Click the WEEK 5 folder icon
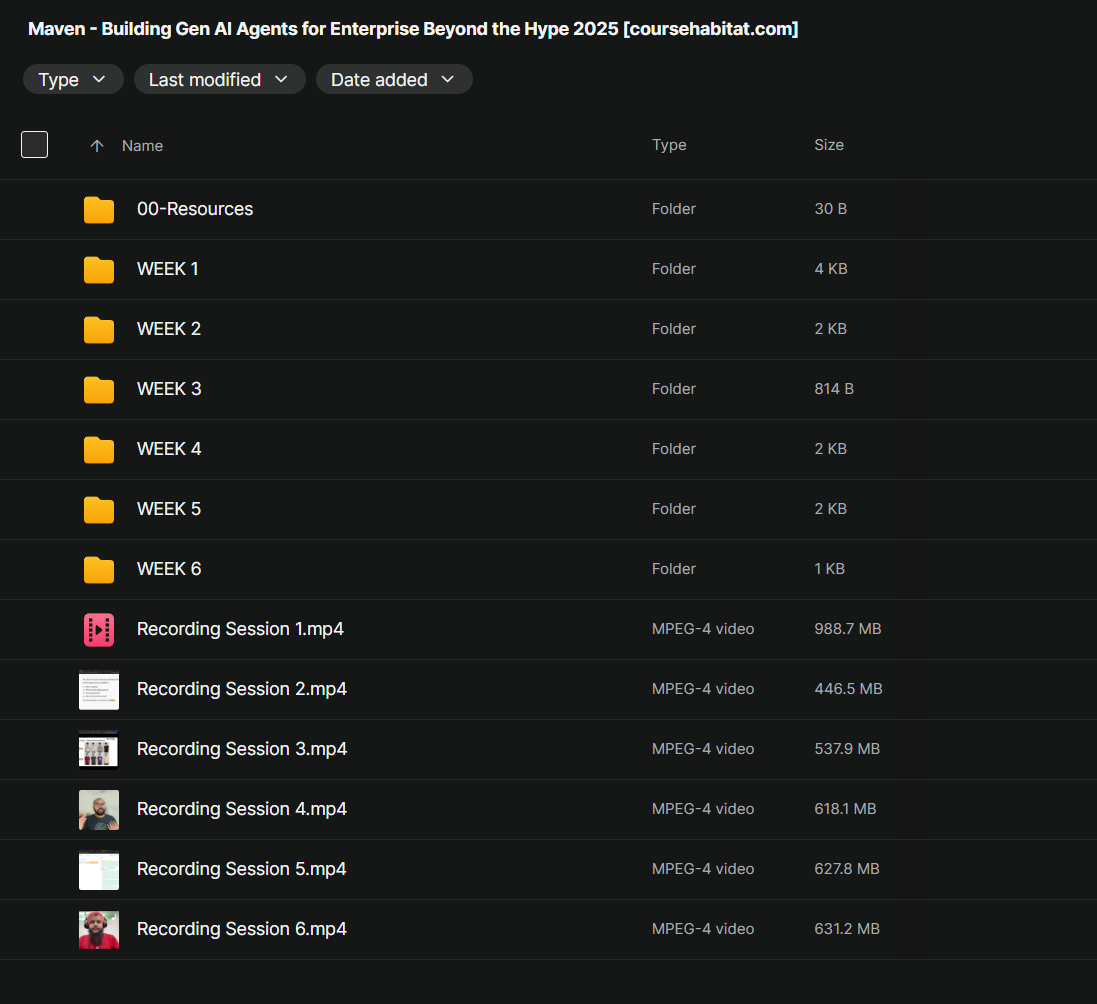Viewport: 1097px width, 1004px height. point(99,510)
